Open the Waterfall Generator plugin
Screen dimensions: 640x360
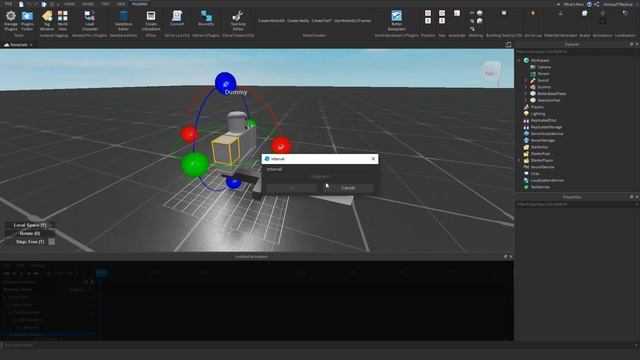pyautogui.click(x=560, y=13)
